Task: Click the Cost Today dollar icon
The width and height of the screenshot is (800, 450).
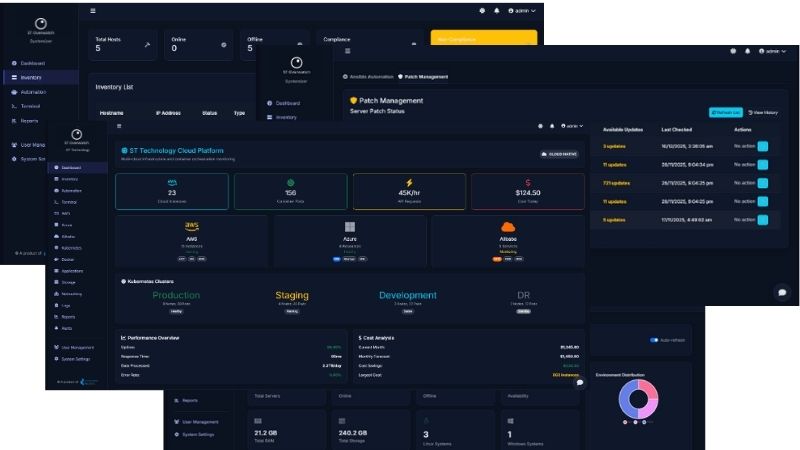Action: coord(528,182)
